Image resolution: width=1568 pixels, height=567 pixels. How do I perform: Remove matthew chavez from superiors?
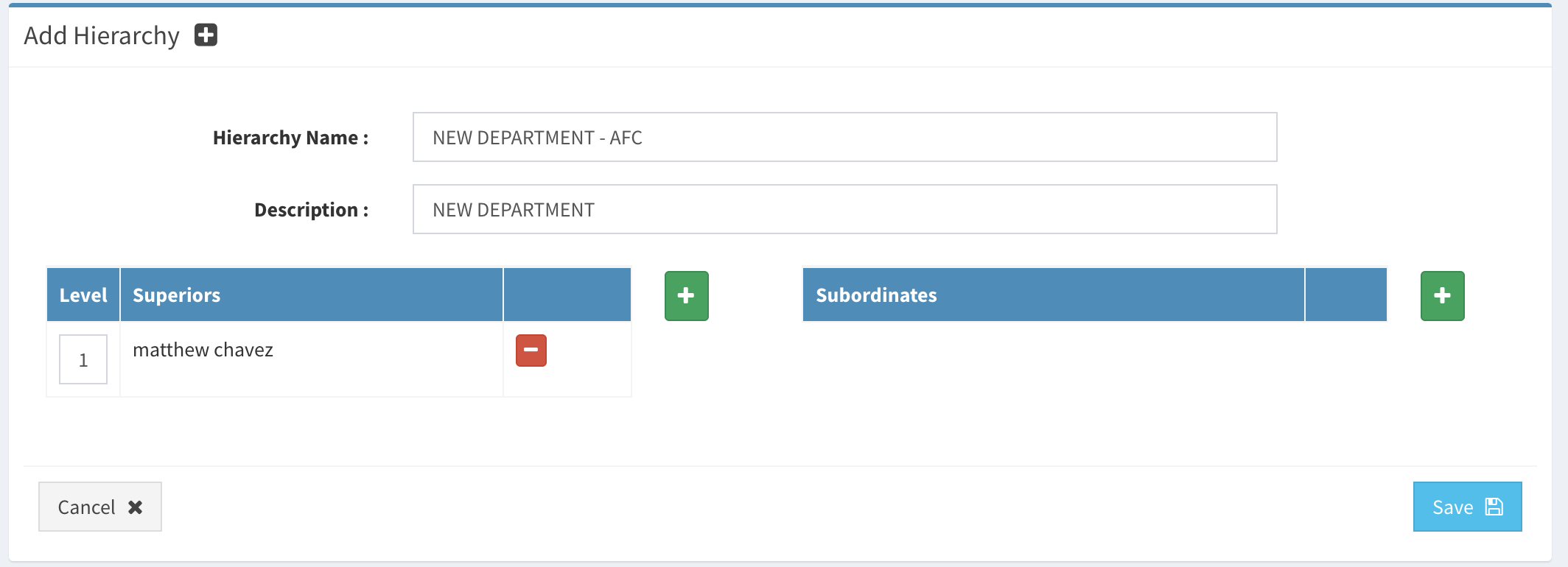click(x=531, y=351)
